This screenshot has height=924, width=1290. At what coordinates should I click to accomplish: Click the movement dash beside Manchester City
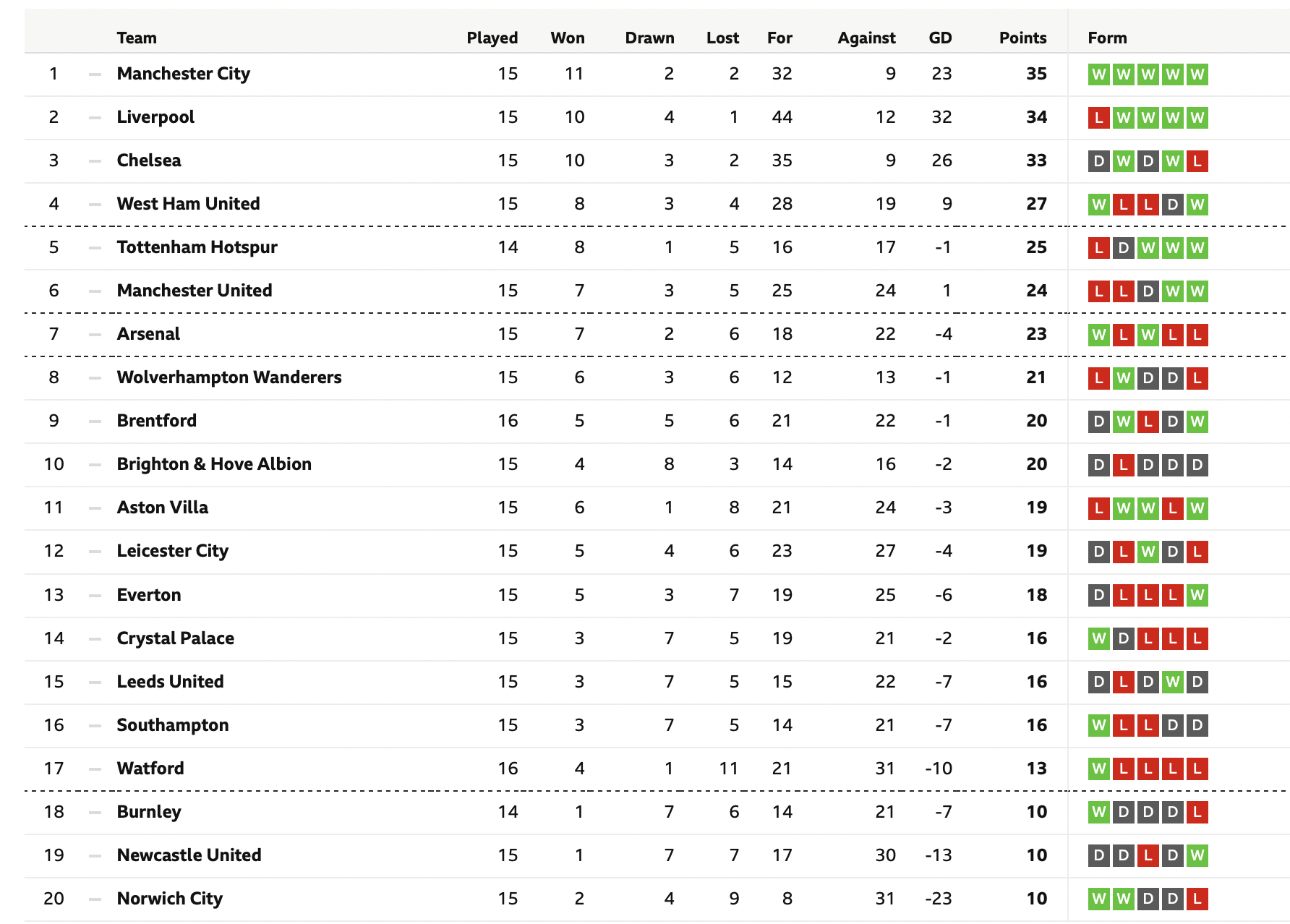pos(95,74)
